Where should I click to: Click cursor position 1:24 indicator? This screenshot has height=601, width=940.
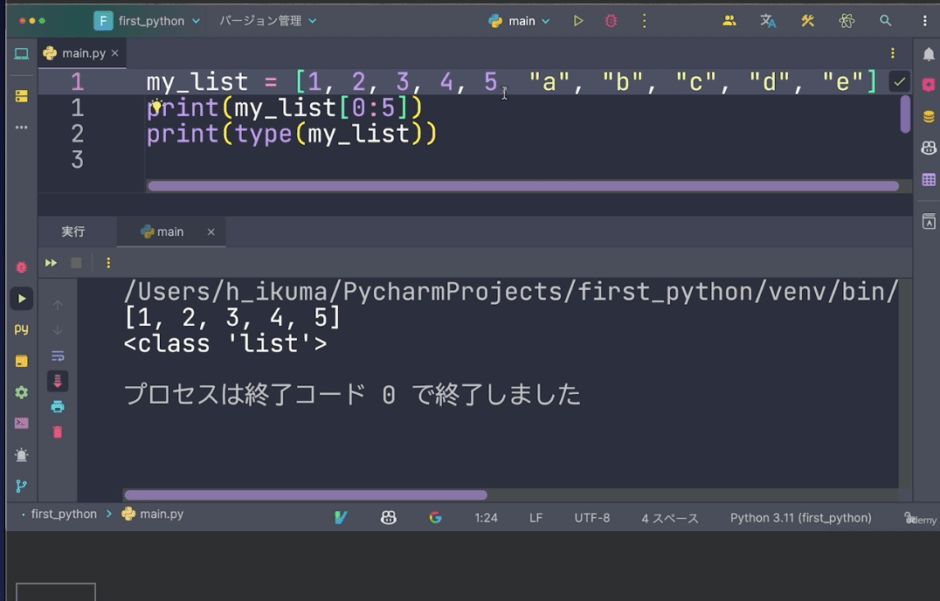tap(486, 518)
